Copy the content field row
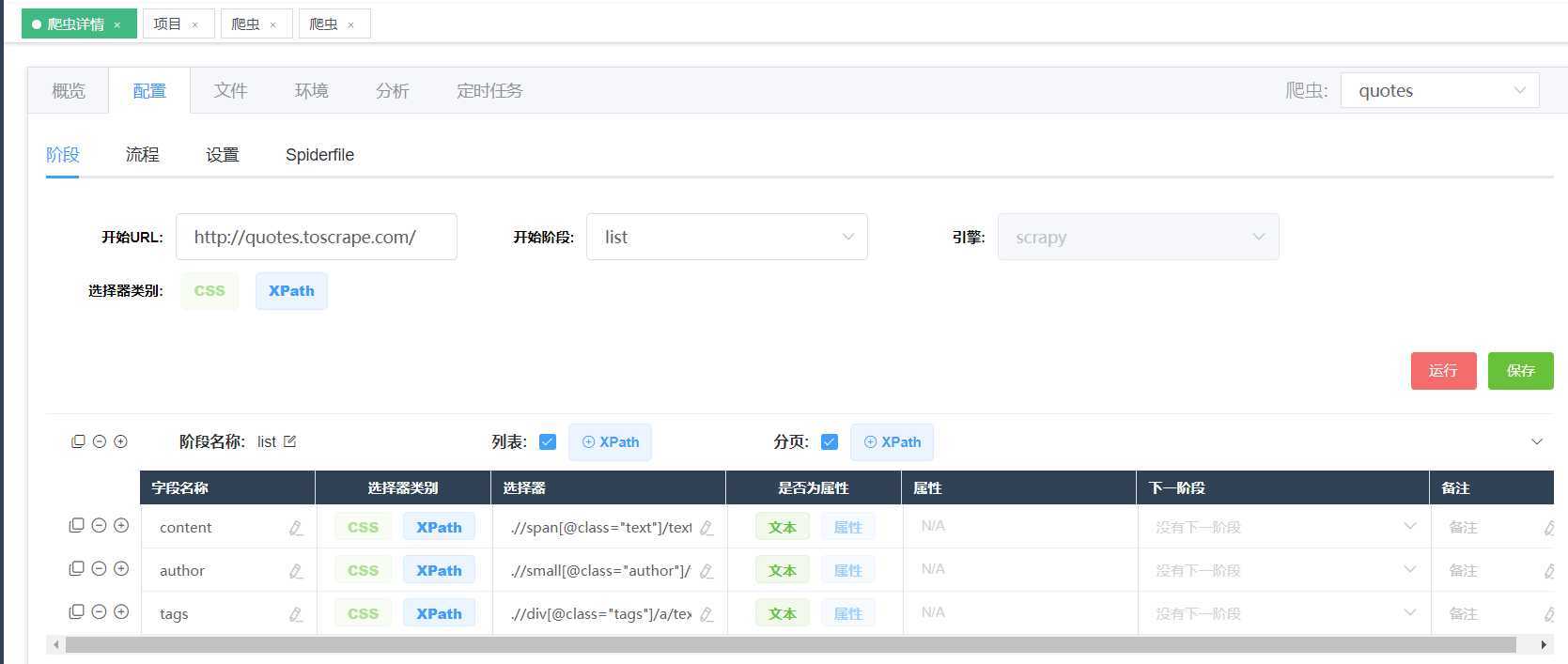The height and width of the screenshot is (664, 1568). pos(77,526)
